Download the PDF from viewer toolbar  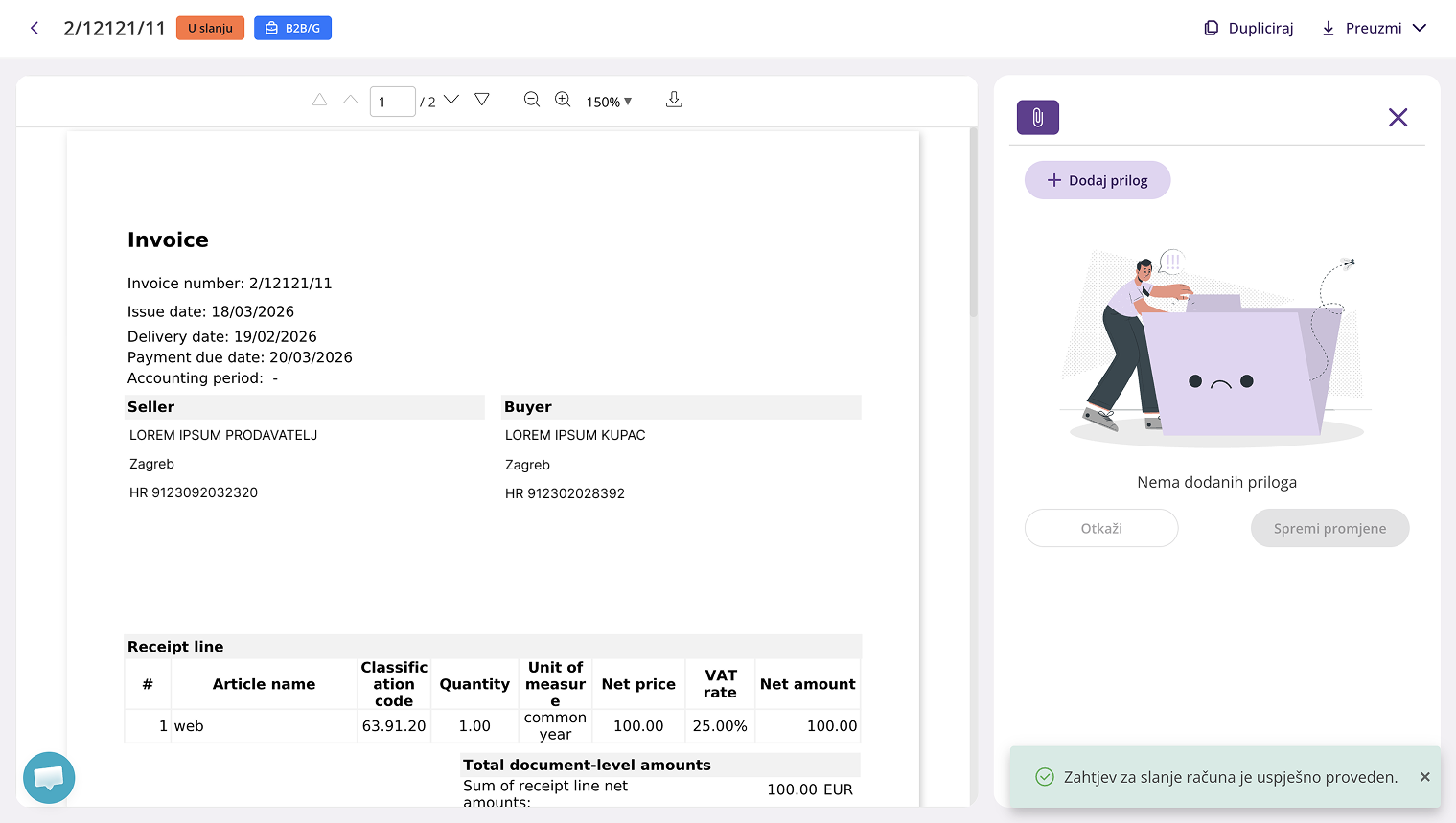point(674,100)
